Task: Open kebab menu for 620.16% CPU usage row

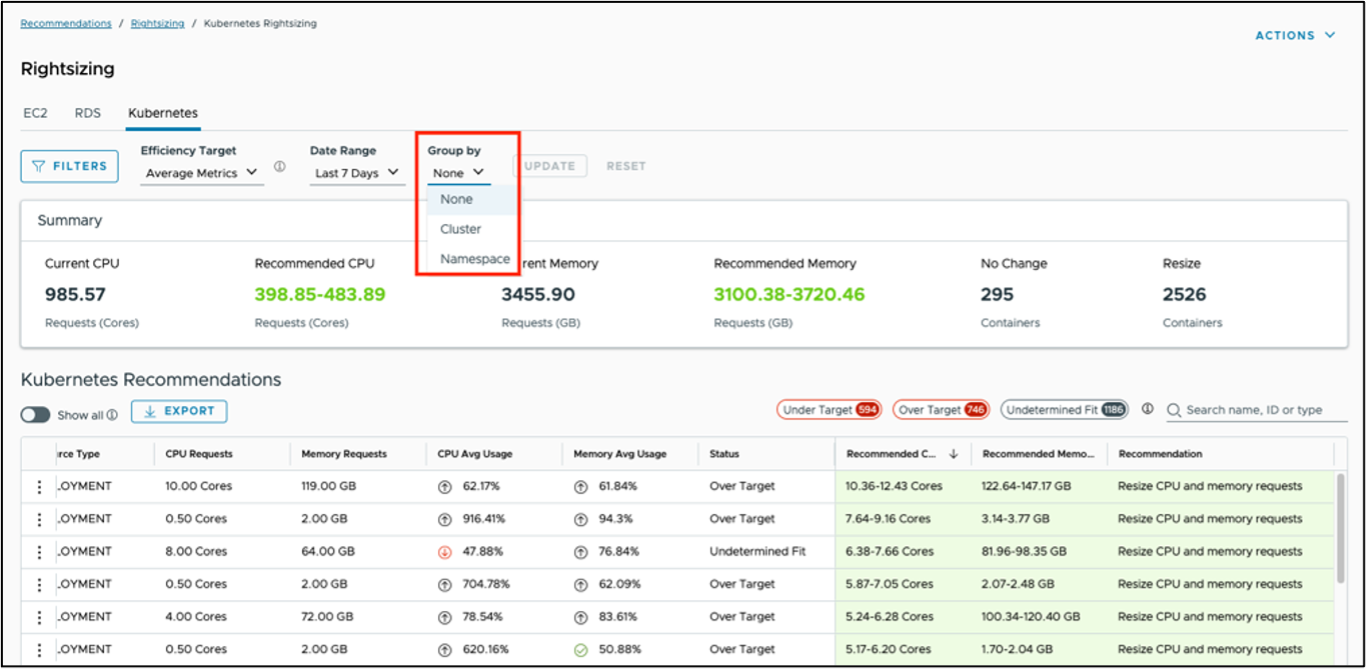Action: pos(39,649)
